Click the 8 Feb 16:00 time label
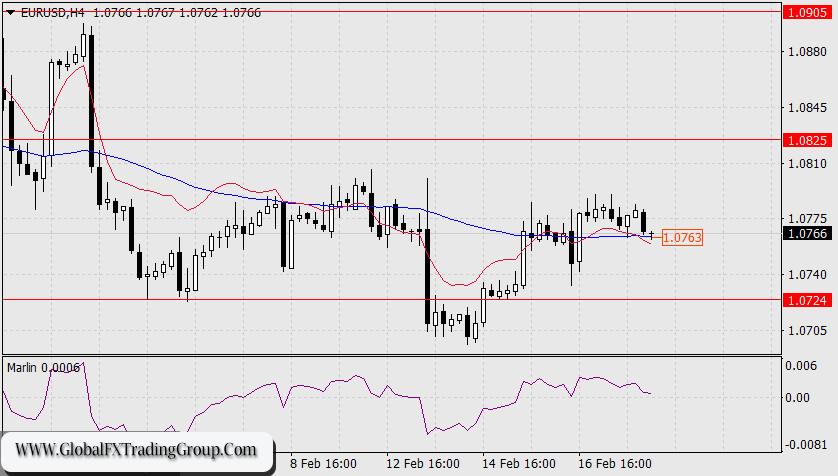 (x=323, y=463)
